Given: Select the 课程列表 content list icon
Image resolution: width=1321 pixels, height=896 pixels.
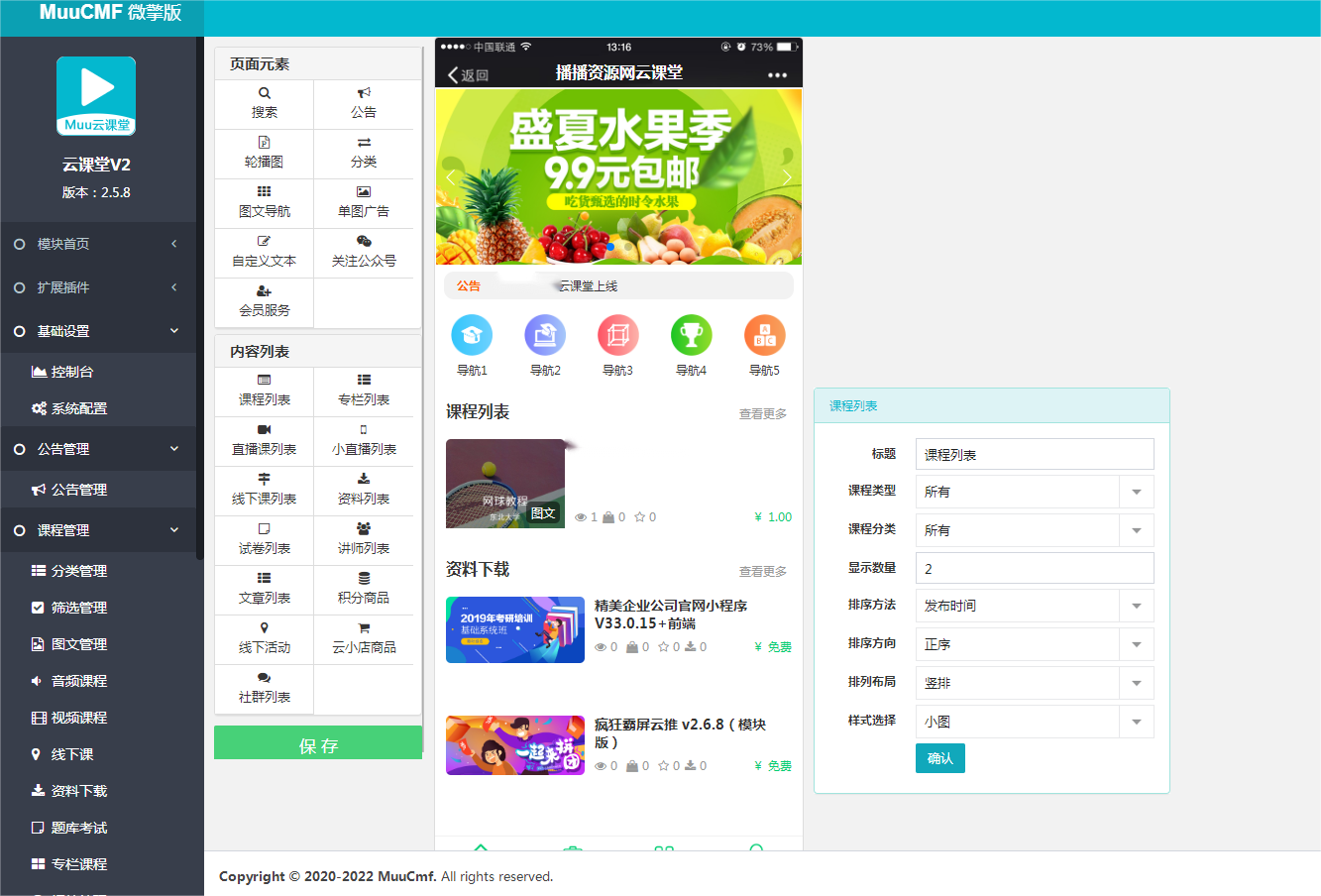Looking at the screenshot, I should pos(263,392).
